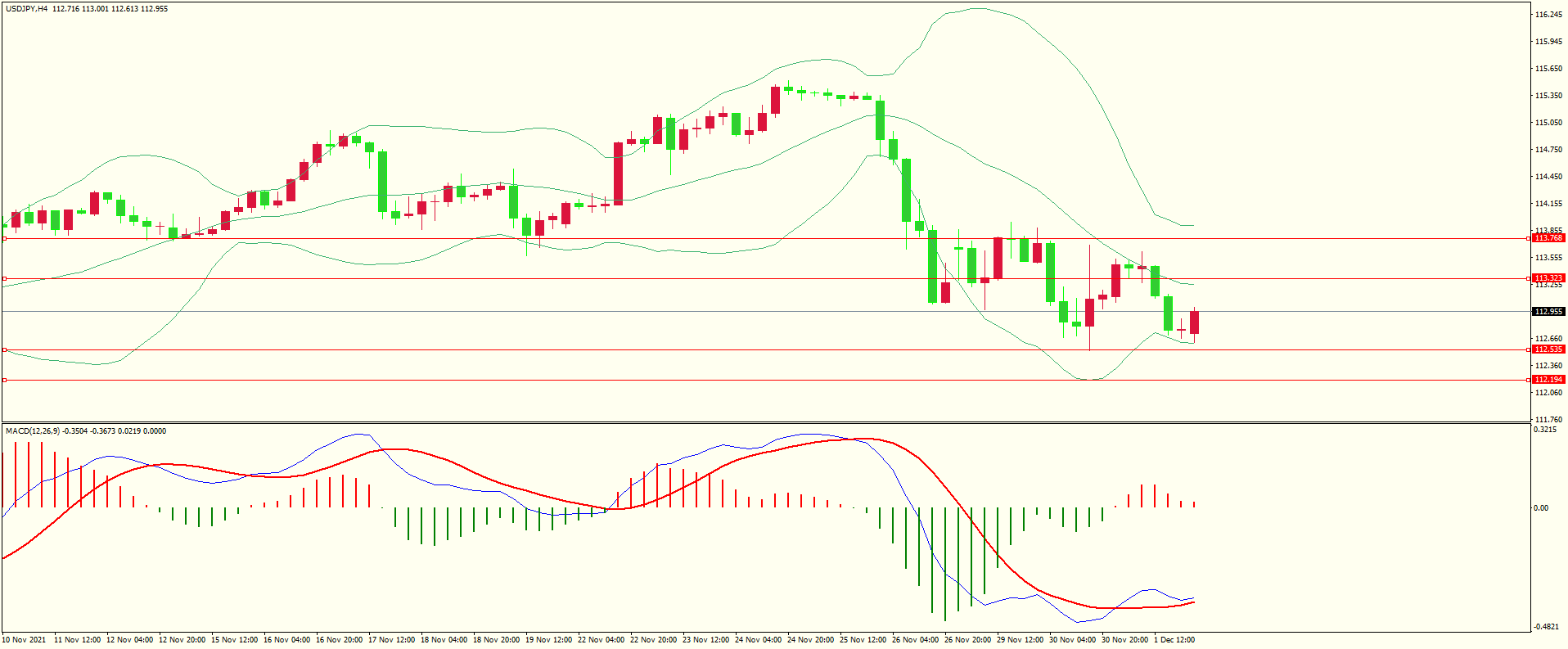The height and width of the screenshot is (649, 1568).
Task: Click the 25 Nov 12:00 time label
Action: tap(863, 640)
